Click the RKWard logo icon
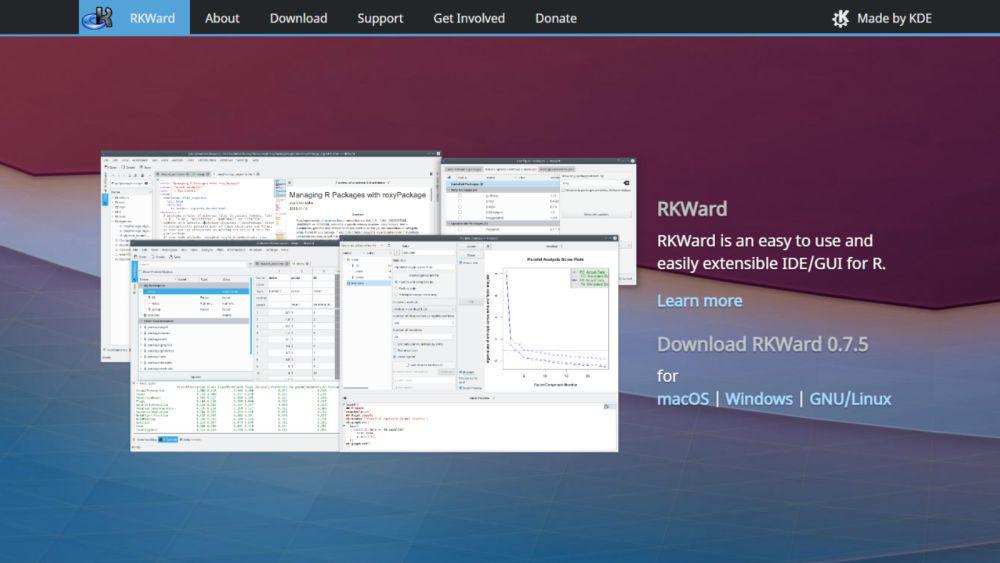The width and height of the screenshot is (1000, 563). click(98, 17)
